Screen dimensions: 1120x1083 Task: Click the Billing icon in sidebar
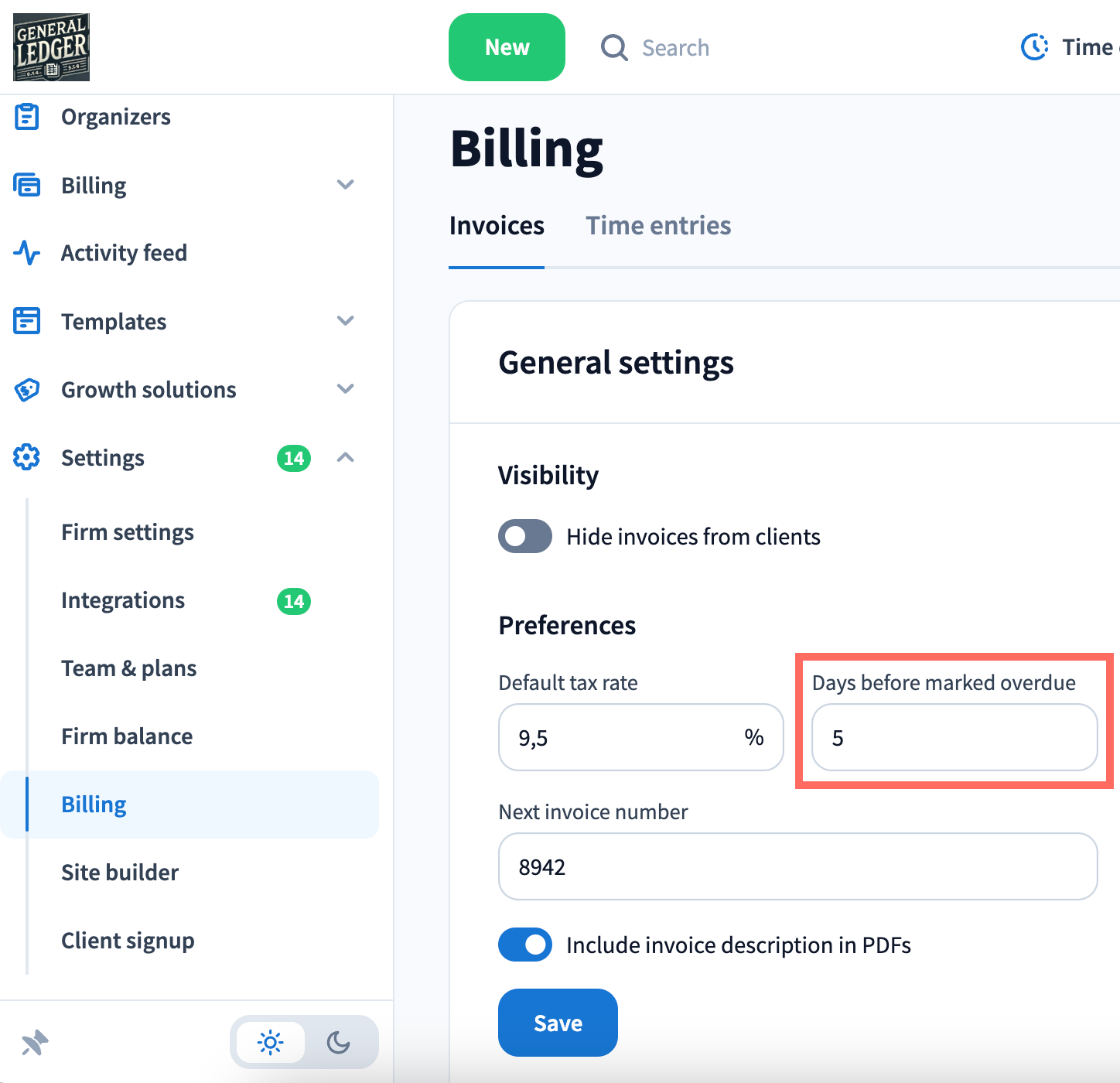27,186
